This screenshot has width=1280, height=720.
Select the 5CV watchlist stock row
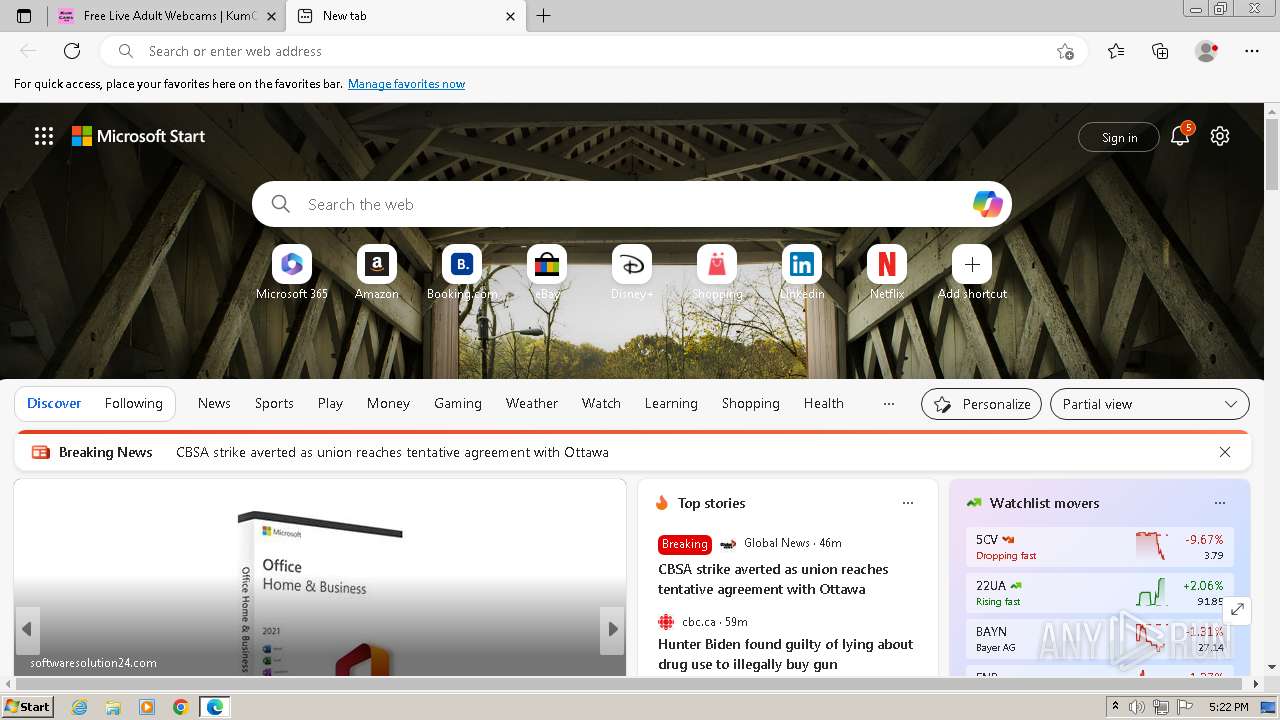pos(1100,547)
